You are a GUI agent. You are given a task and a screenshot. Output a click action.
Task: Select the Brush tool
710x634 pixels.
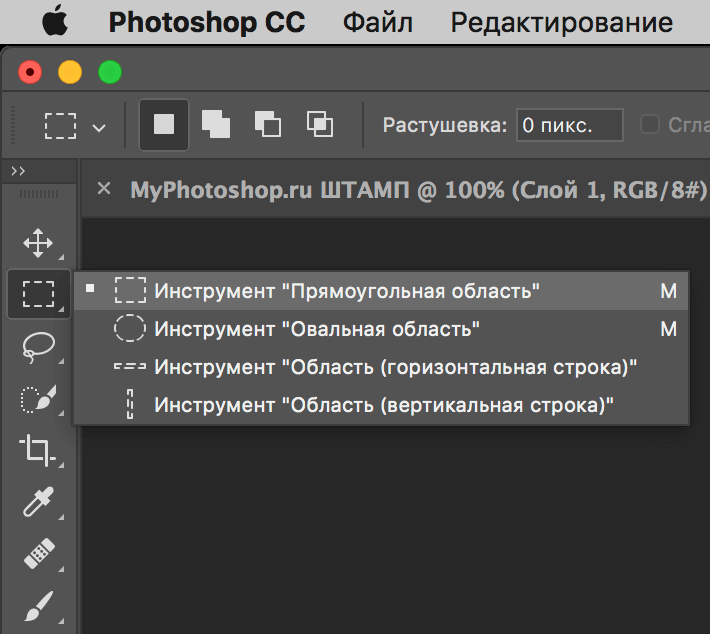tap(39, 605)
